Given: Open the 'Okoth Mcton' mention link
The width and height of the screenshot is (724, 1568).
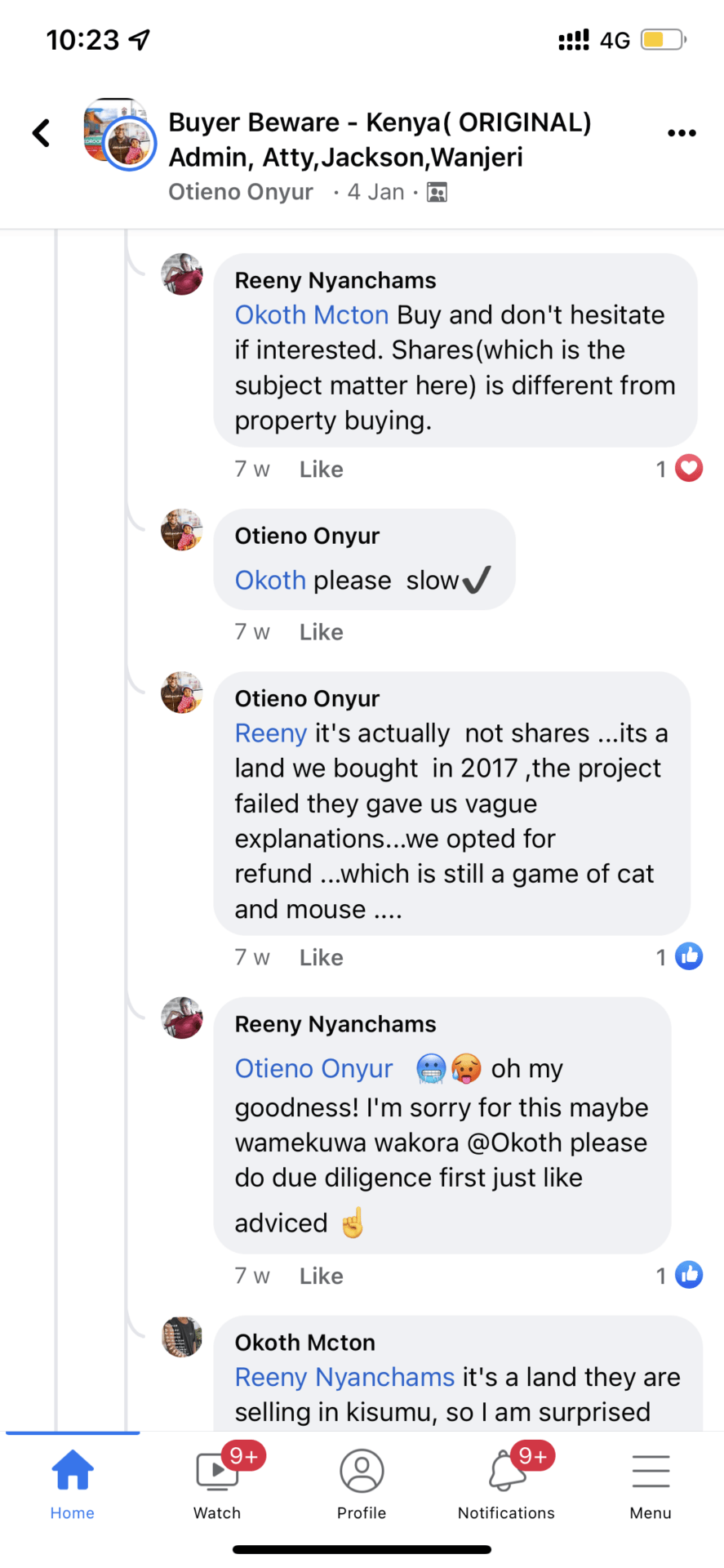Looking at the screenshot, I should click(312, 315).
